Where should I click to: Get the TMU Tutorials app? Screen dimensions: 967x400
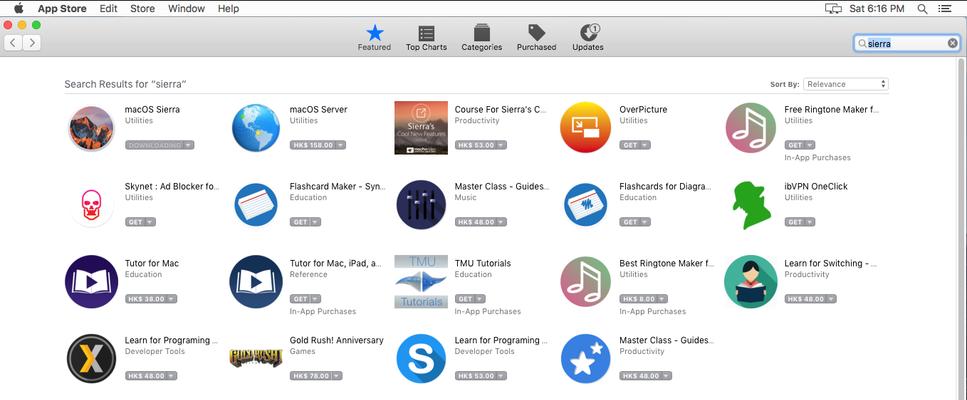tap(471, 299)
